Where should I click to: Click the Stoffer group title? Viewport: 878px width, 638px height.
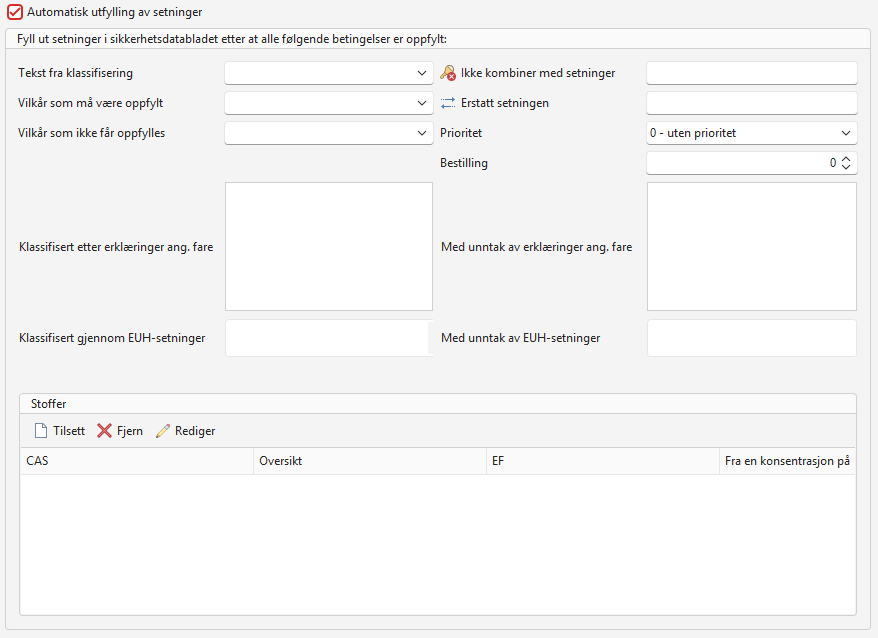49,404
